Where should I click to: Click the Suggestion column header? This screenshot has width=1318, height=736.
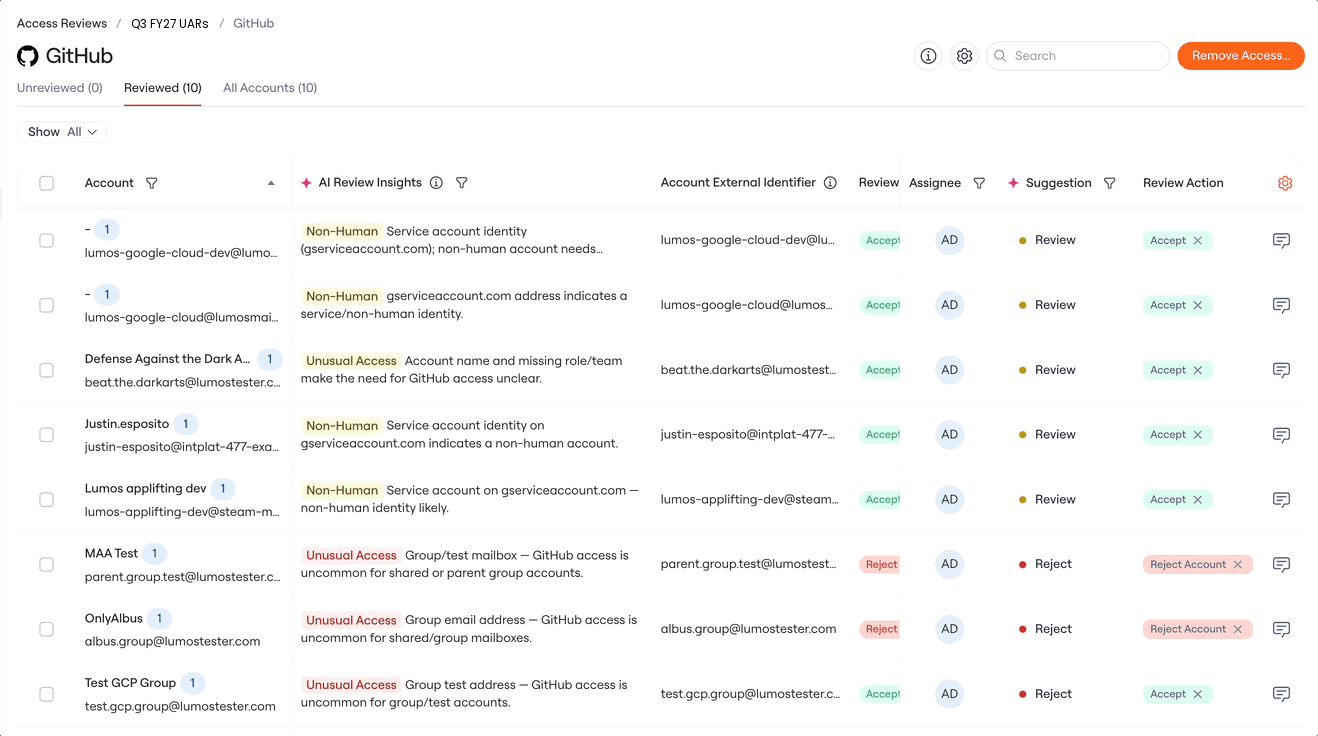click(1058, 183)
